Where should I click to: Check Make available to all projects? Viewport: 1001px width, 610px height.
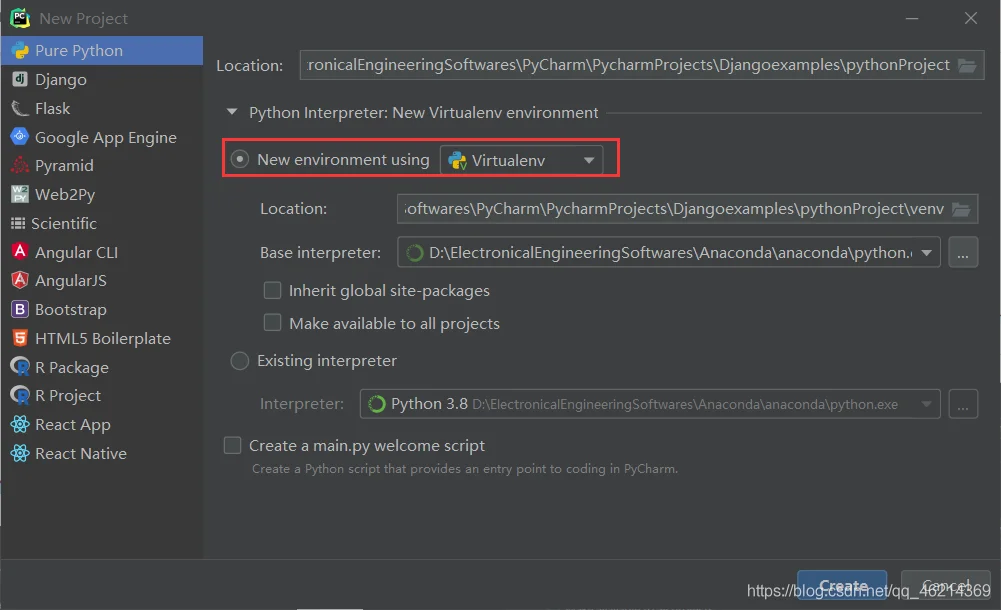click(x=273, y=323)
